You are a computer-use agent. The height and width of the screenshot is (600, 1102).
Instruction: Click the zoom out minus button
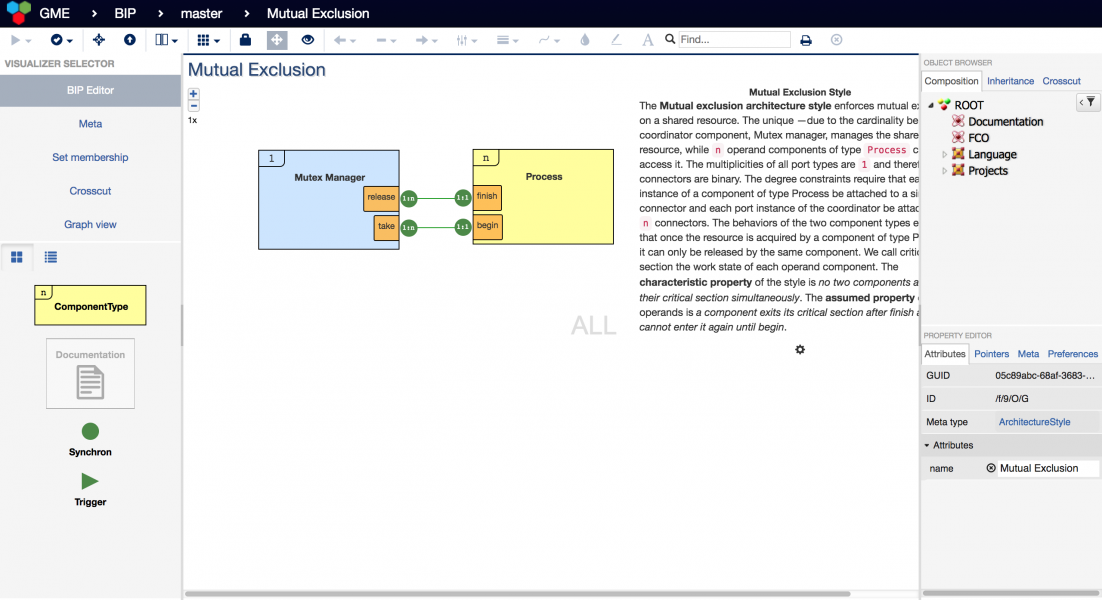194,106
